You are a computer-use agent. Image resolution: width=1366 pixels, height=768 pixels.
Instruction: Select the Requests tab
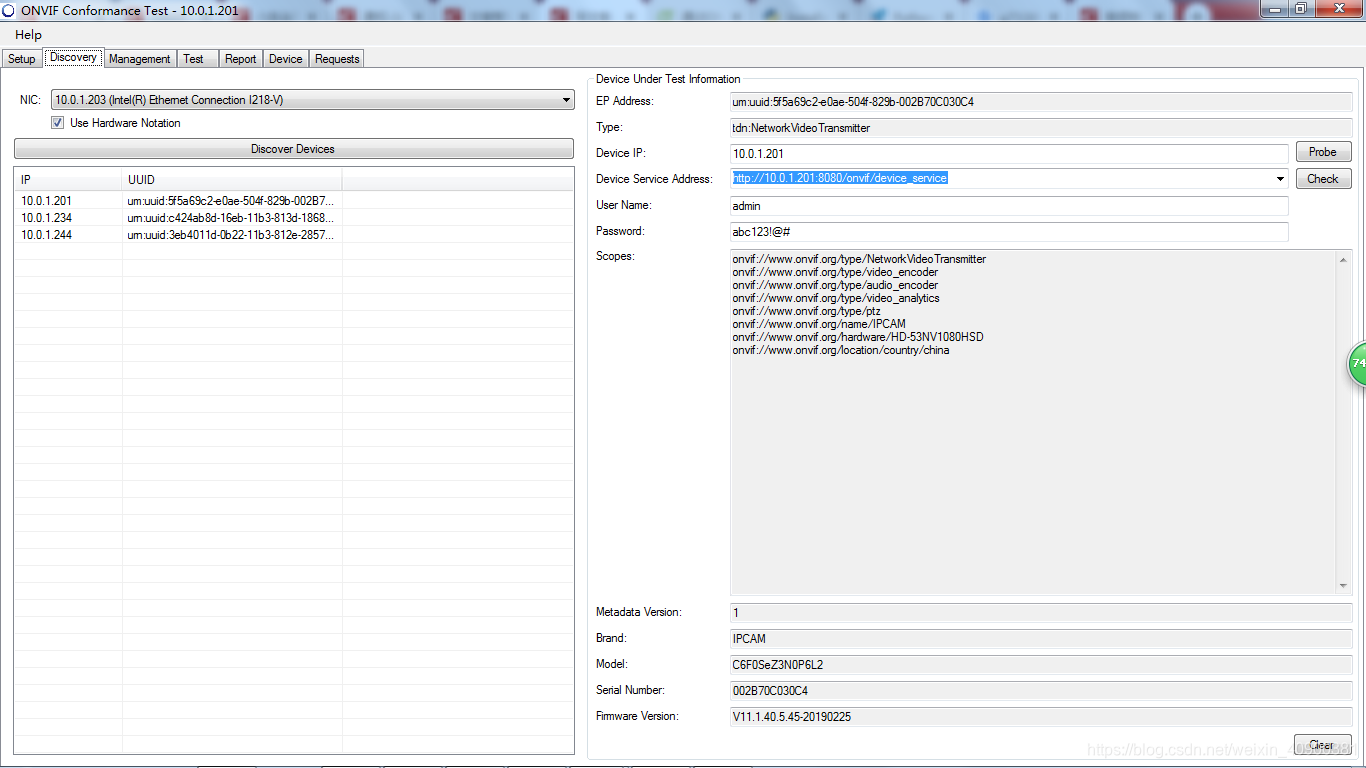(337, 59)
